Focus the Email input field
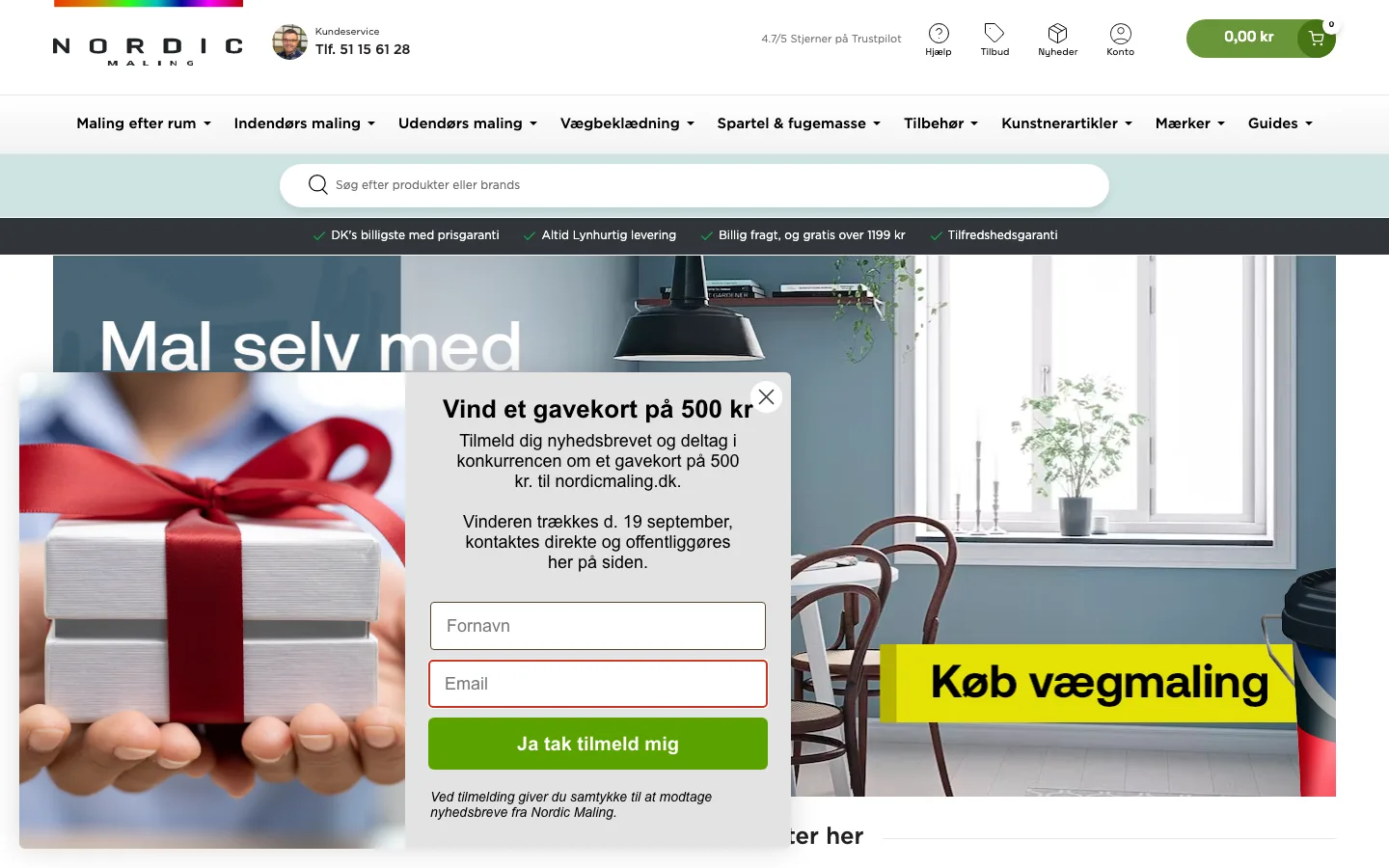 coord(598,684)
